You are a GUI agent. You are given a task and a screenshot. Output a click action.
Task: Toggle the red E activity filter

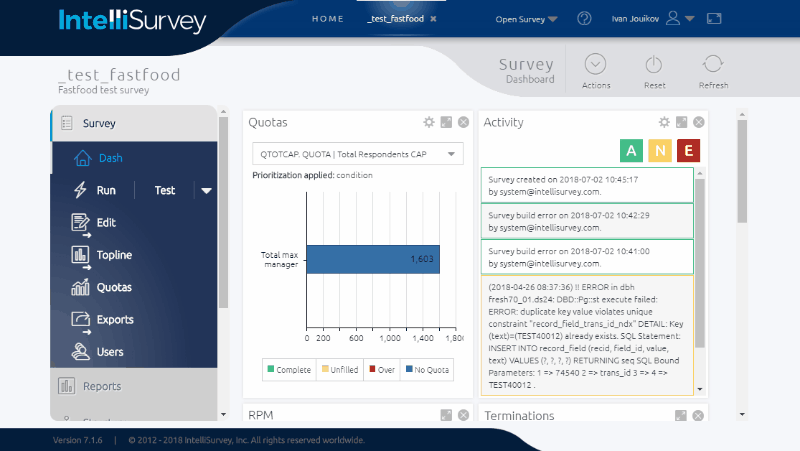688,151
